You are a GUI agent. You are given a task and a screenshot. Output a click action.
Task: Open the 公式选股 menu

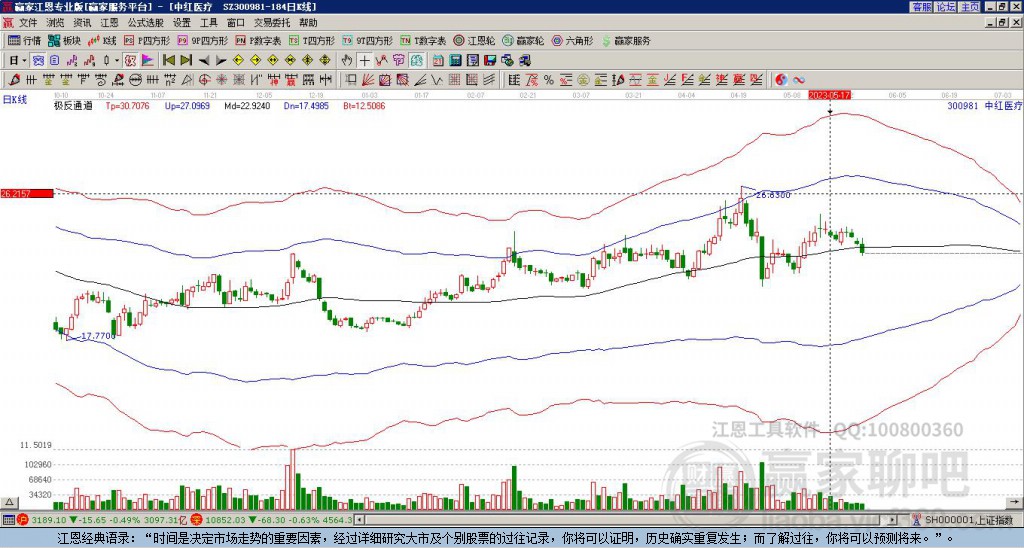146,23
